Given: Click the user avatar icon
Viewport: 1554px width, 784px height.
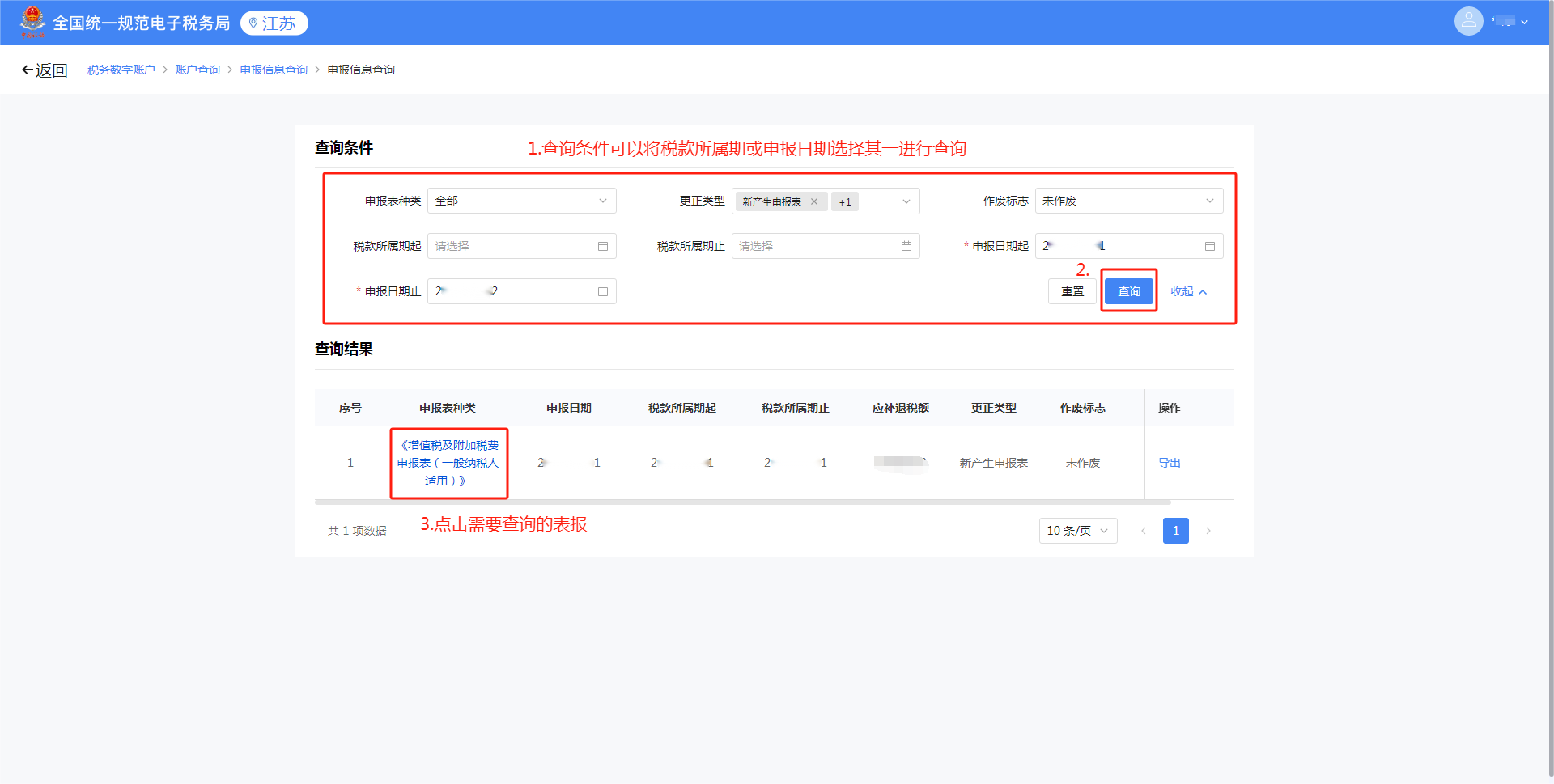Looking at the screenshot, I should coord(1468,22).
